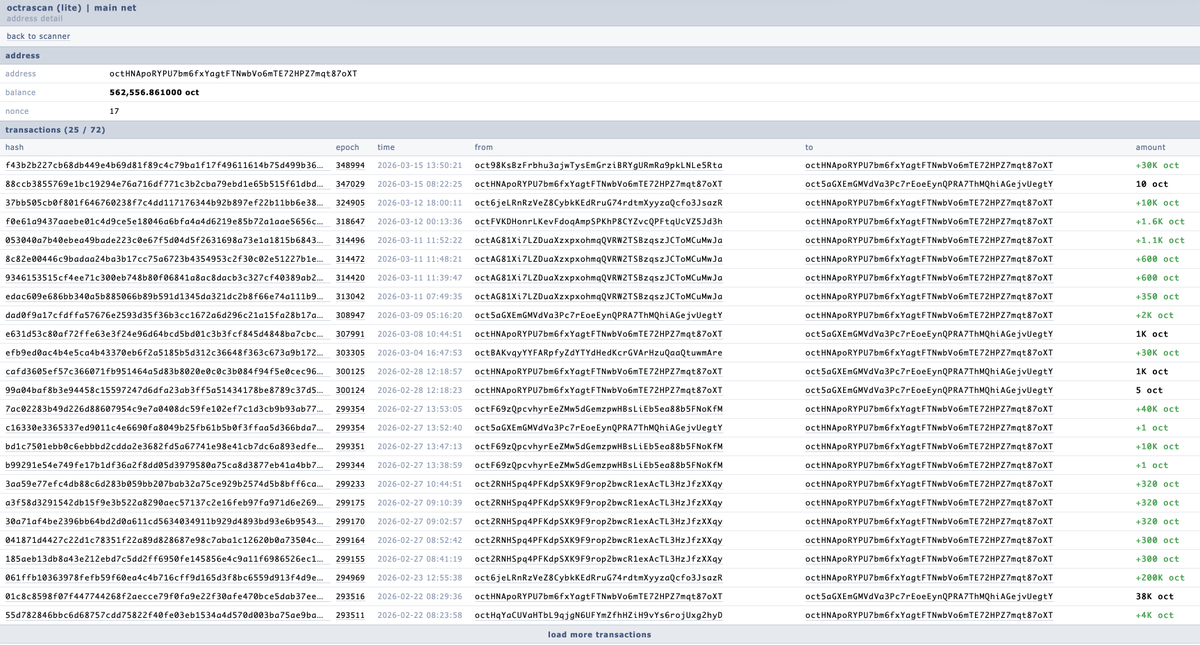The width and height of the screenshot is (1200, 645).
Task: Click the '+200K oct' amount
Action: point(1160,578)
